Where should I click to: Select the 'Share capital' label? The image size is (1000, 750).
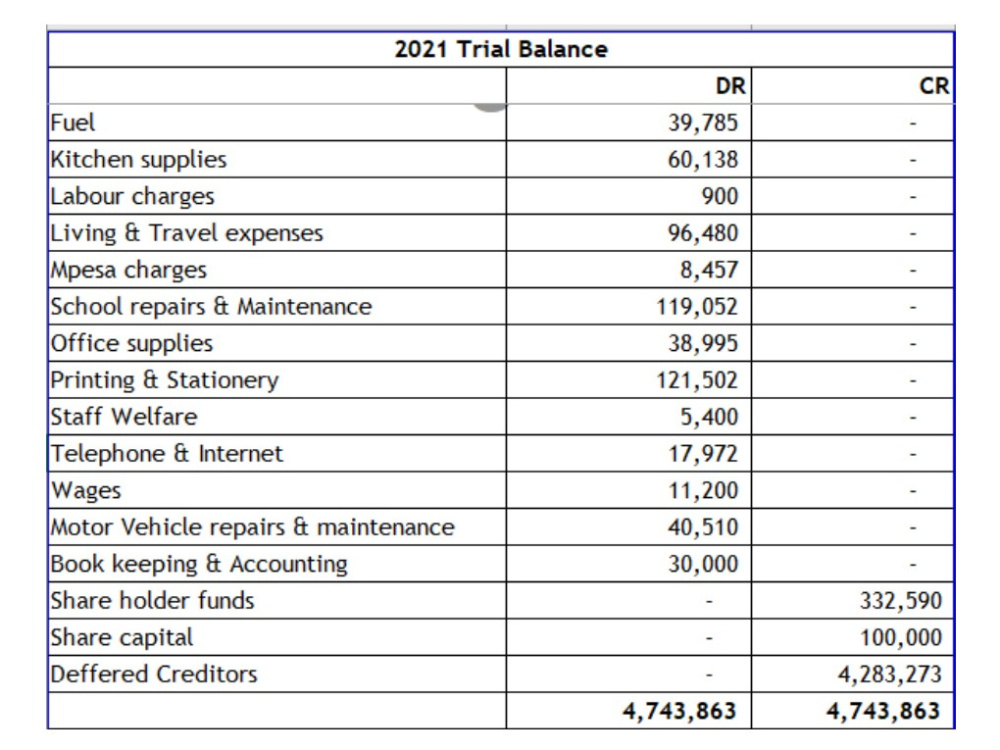121,638
